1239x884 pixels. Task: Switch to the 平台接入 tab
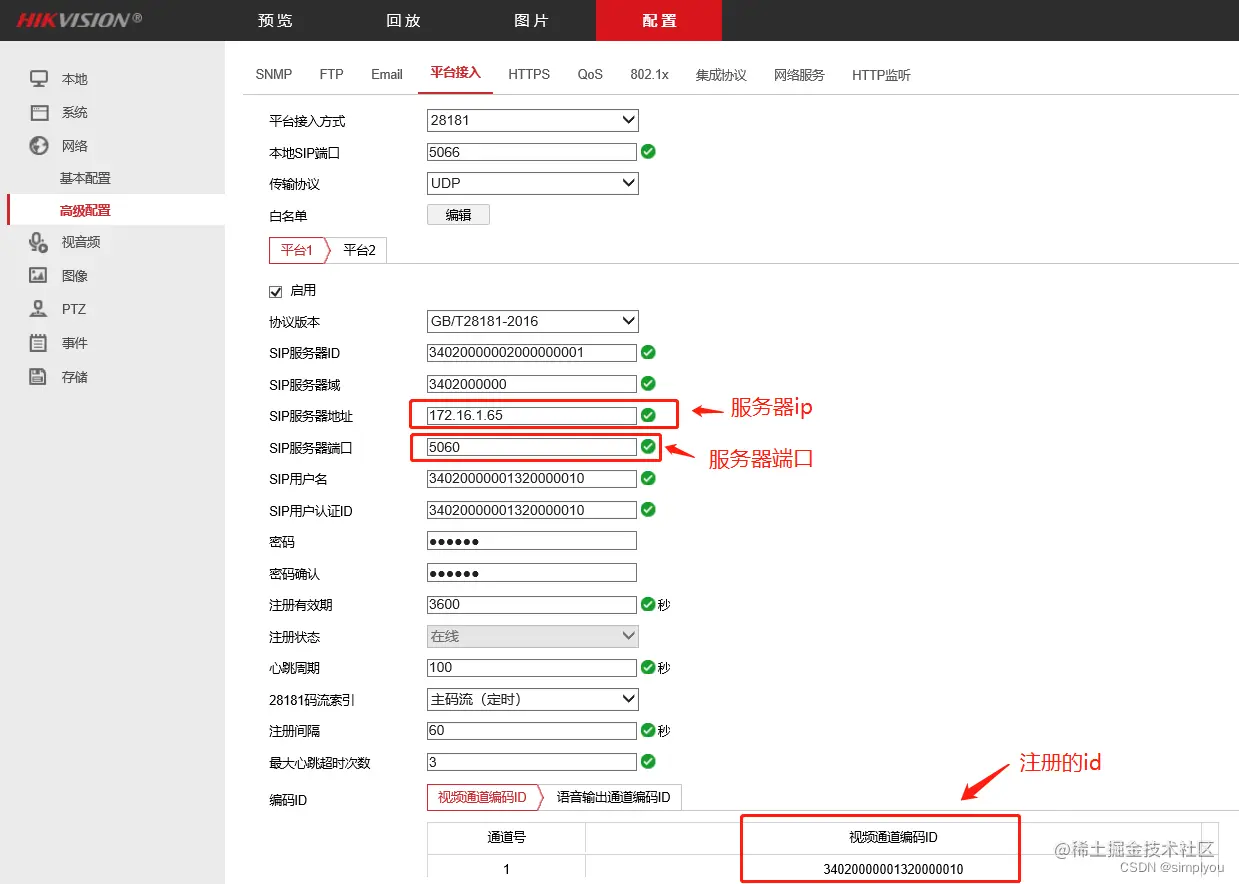tap(456, 73)
